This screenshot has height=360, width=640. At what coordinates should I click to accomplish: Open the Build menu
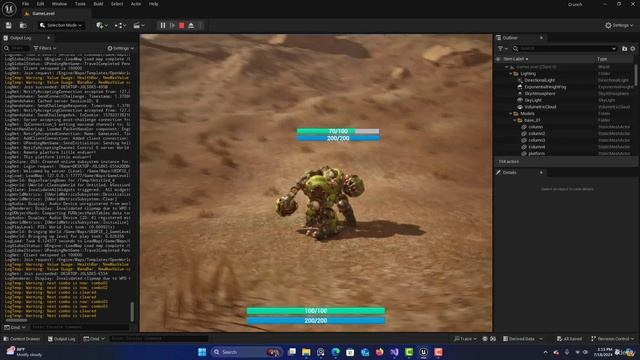pyautogui.click(x=98, y=4)
